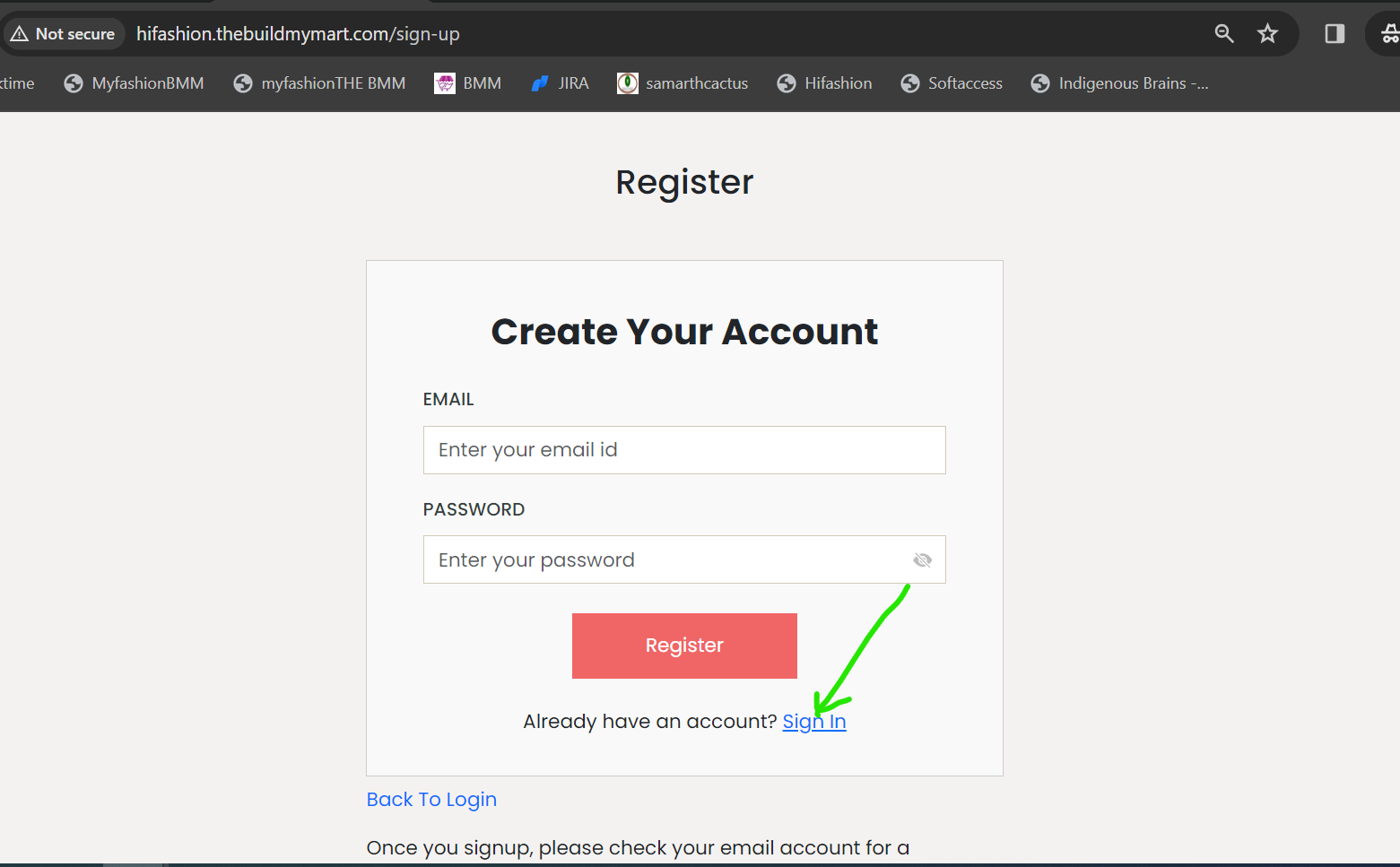Open the myfashionTHE BMM bookmark
The height and width of the screenshot is (867, 1400).
point(320,83)
